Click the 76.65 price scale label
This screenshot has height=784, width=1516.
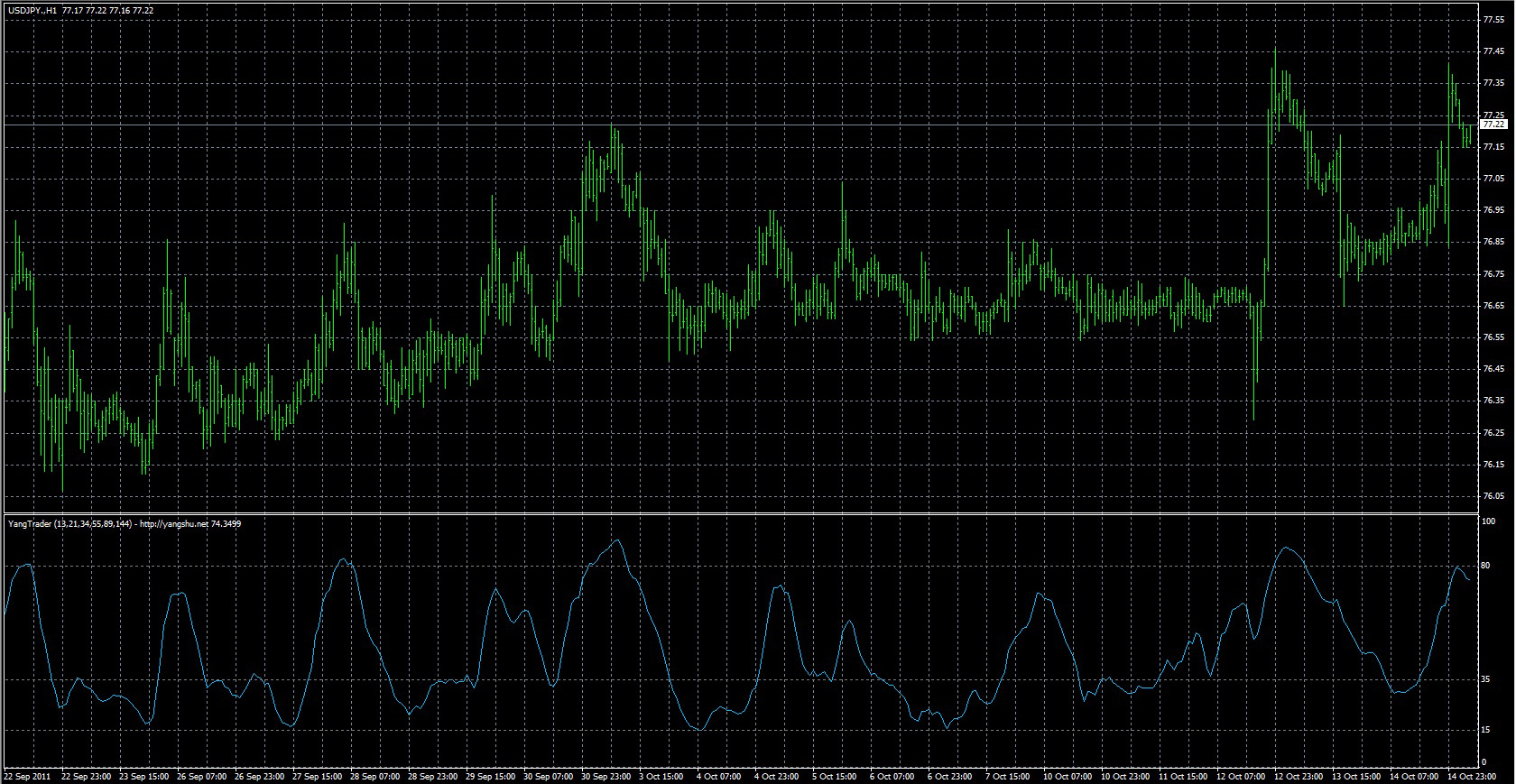click(x=1493, y=306)
